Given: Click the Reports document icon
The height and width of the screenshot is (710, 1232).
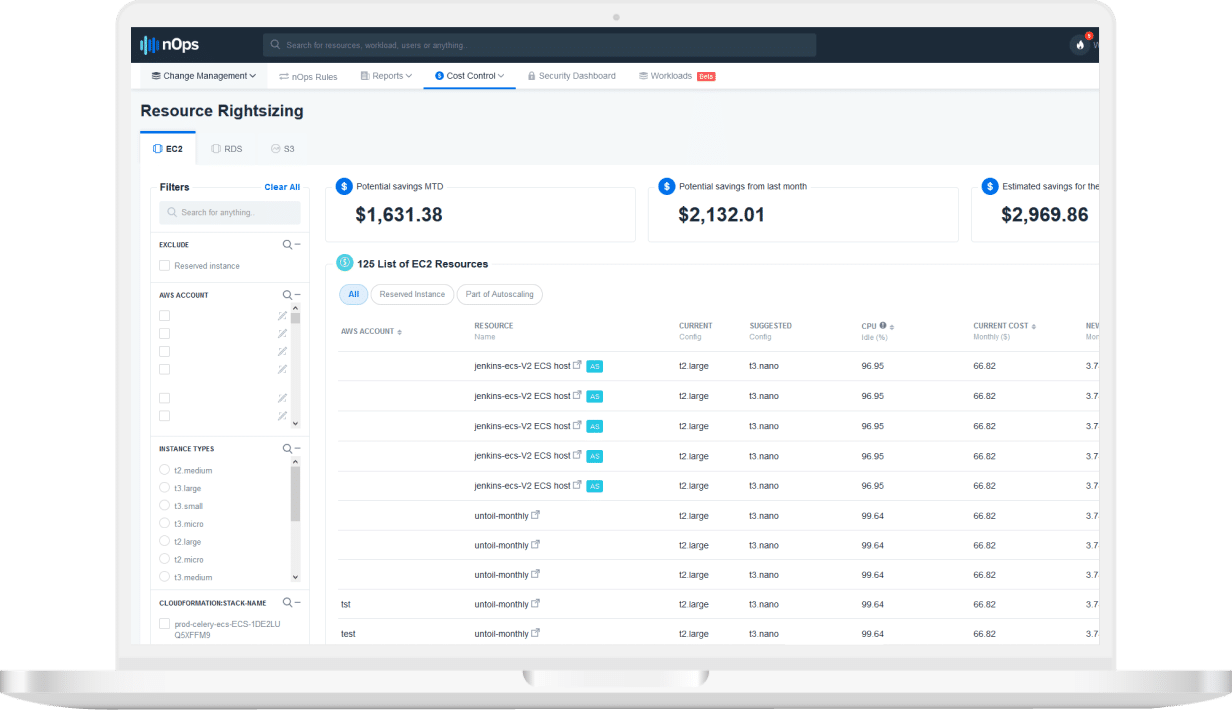Looking at the screenshot, I should click(365, 76).
